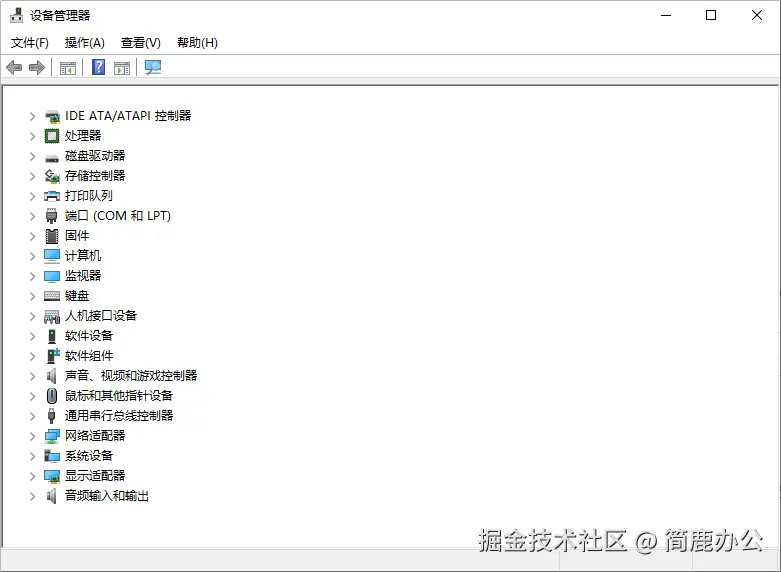Click the IDE ATA/ATAPI 控制器 device icon
Viewport: 781px width, 572px height.
52,117
